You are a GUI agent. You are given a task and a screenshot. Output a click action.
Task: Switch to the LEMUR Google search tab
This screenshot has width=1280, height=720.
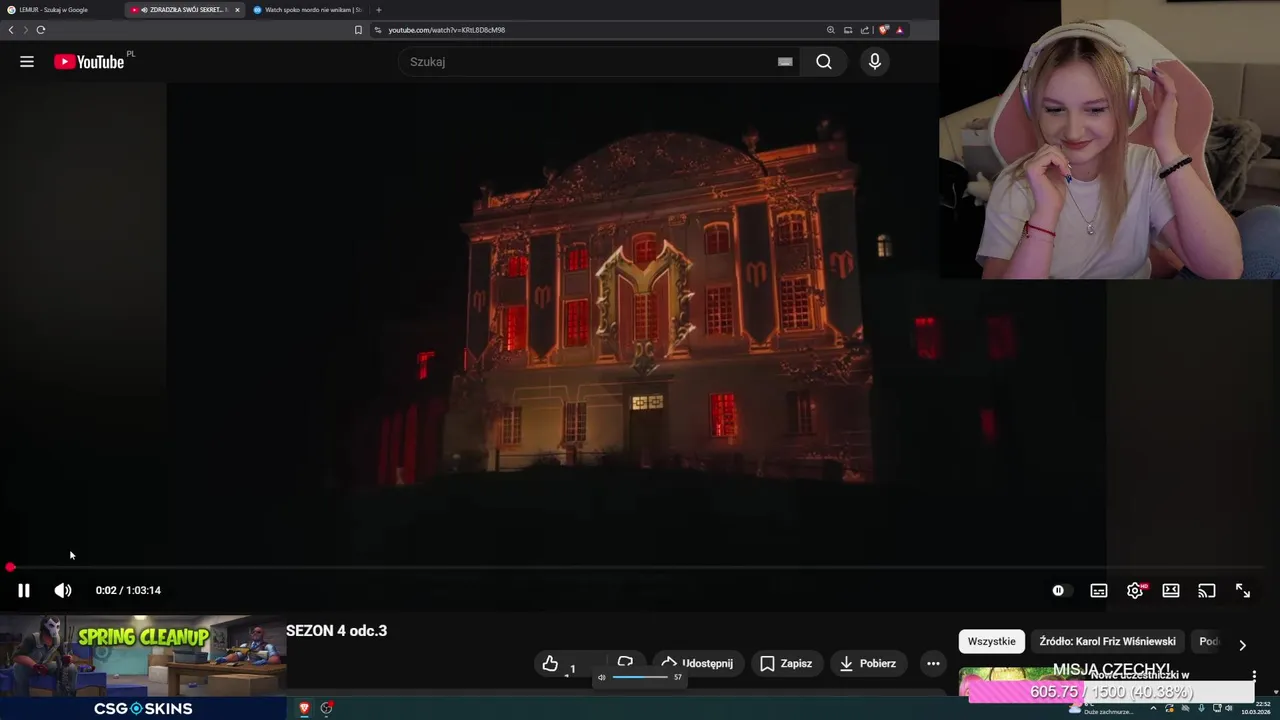tap(60, 10)
